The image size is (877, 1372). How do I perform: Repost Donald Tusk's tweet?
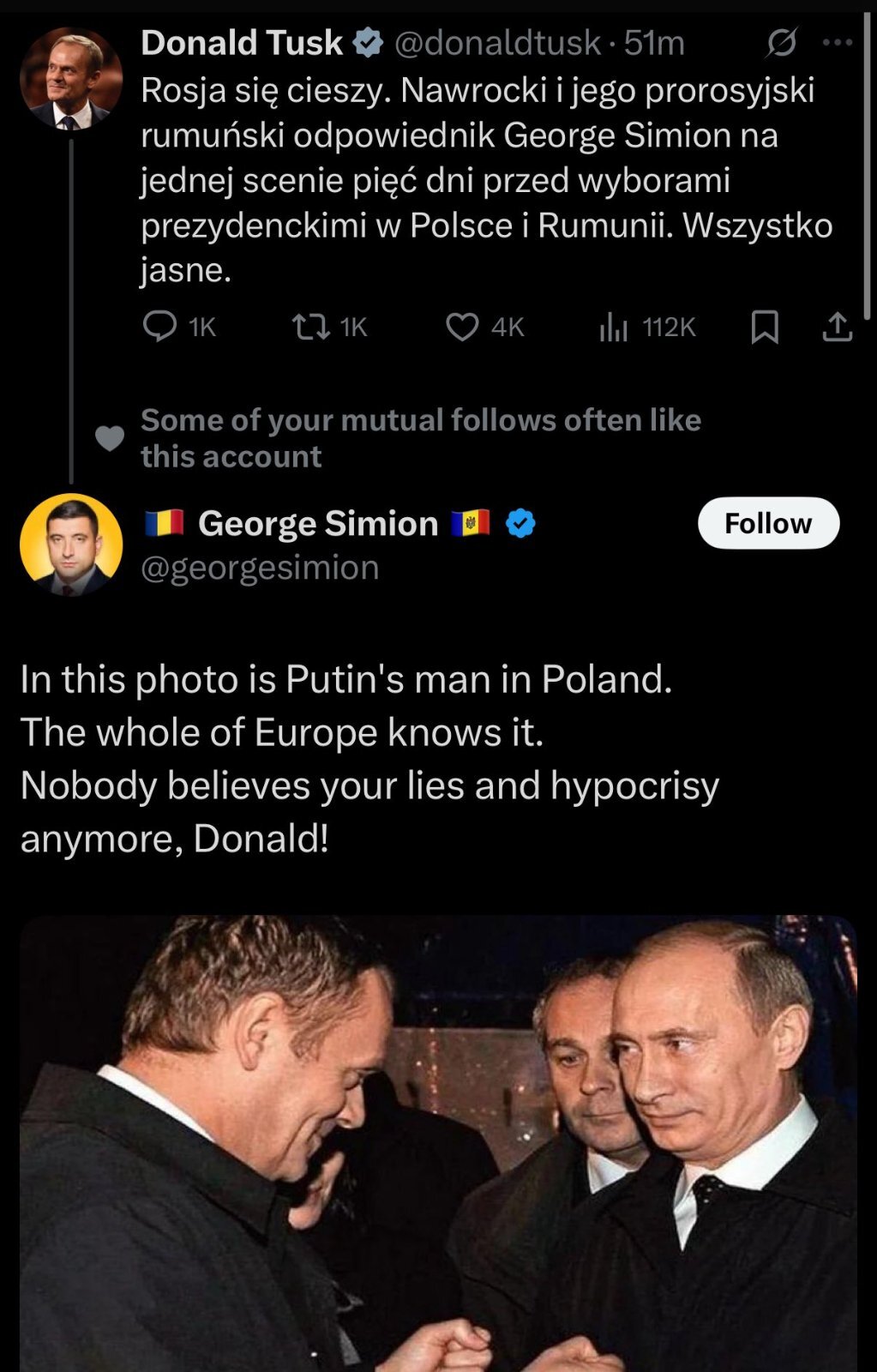(x=310, y=327)
